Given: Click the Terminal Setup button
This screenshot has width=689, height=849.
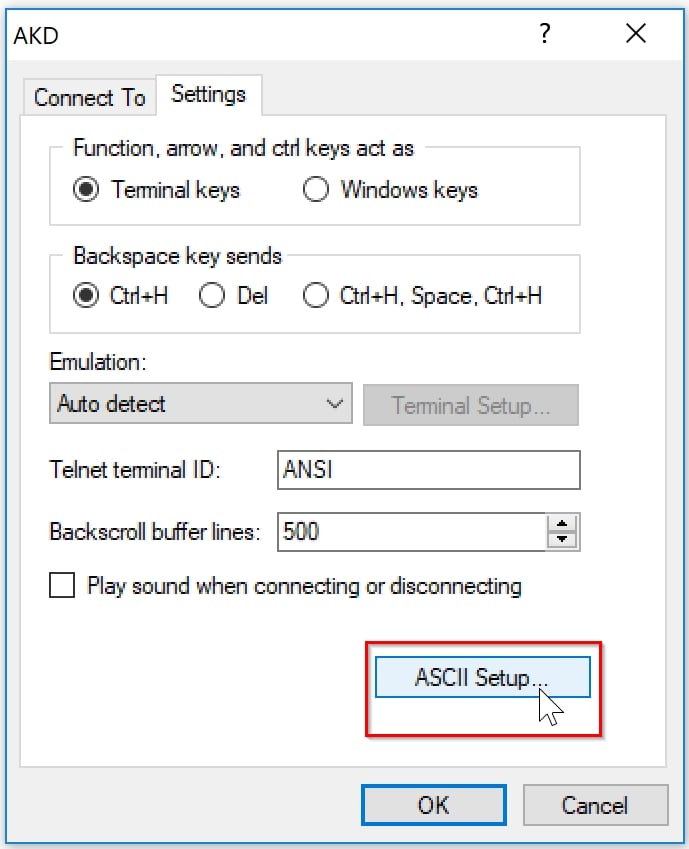Looking at the screenshot, I should (471, 405).
